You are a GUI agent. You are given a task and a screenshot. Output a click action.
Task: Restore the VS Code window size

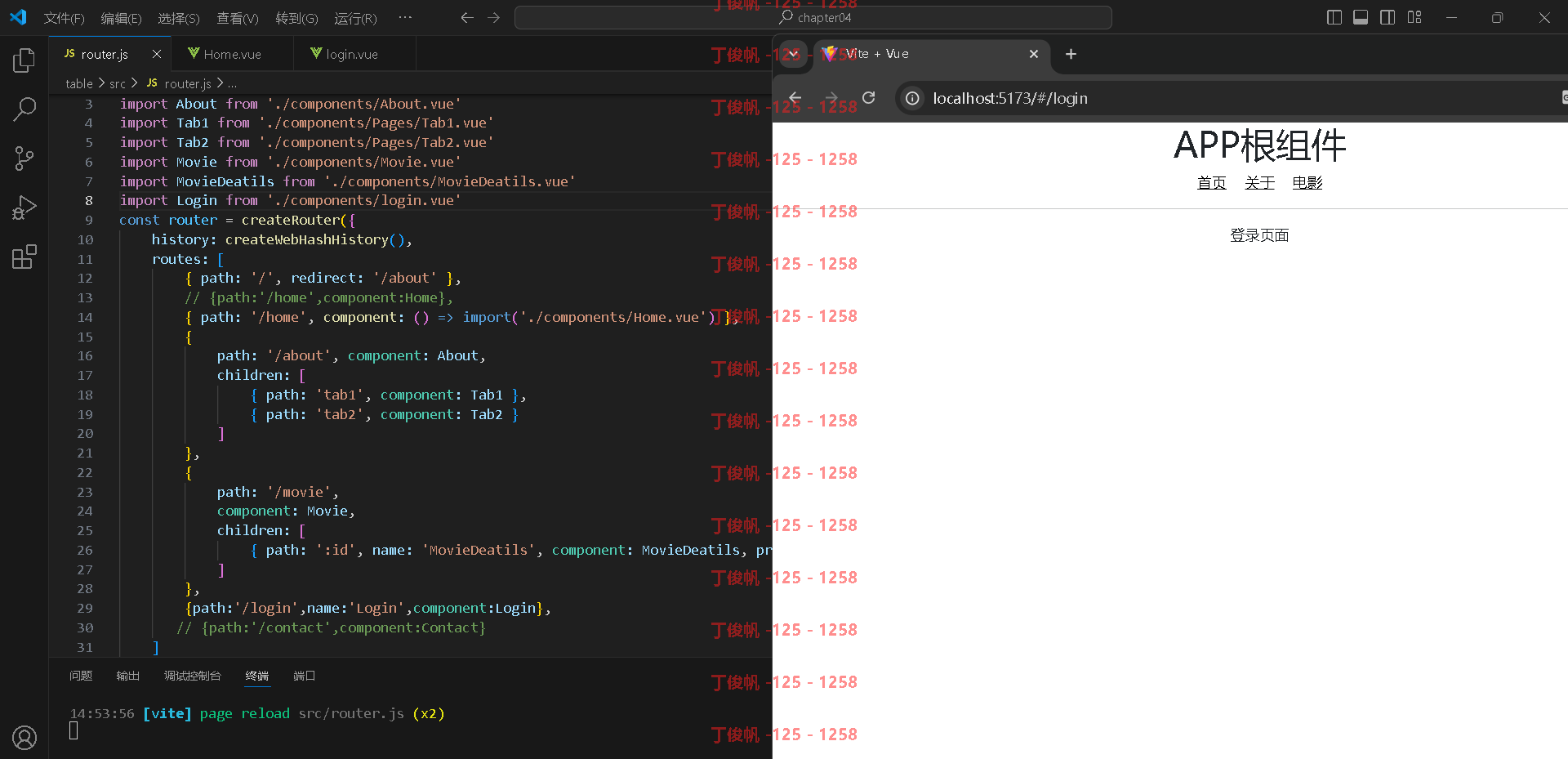(1497, 17)
